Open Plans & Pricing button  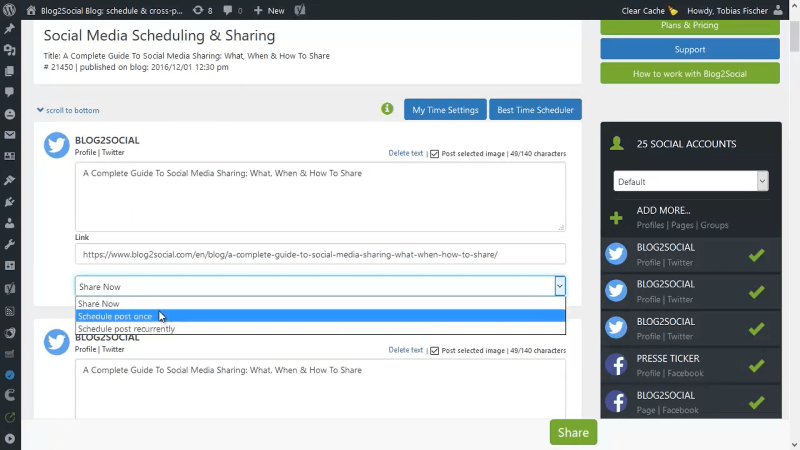point(690,27)
